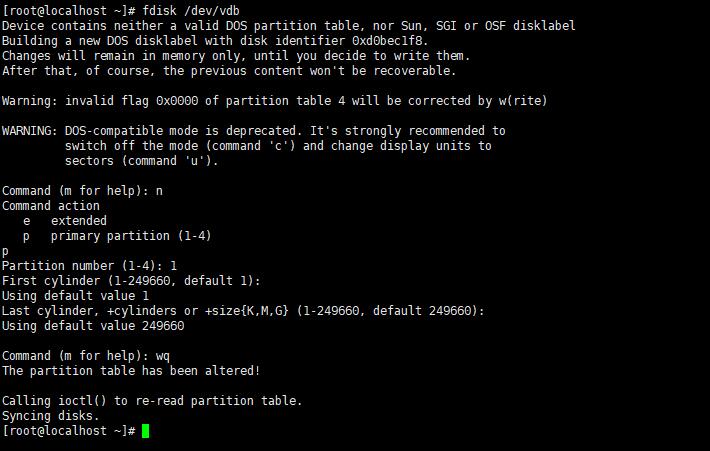Click the "e   extended" option line
The height and width of the screenshot is (451, 710).
coord(65,221)
